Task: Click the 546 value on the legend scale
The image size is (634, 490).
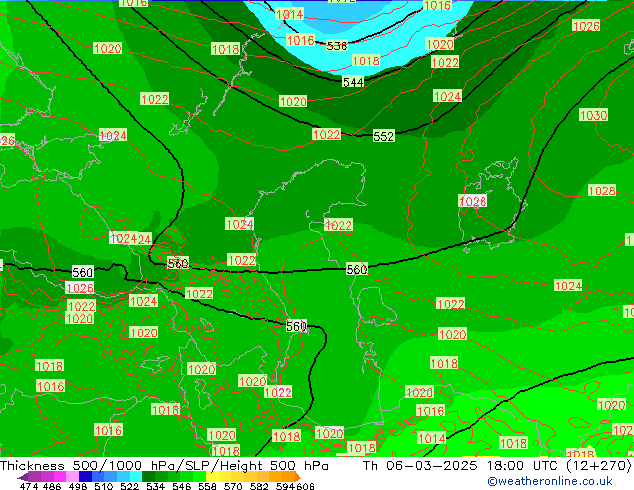Action: point(181,486)
